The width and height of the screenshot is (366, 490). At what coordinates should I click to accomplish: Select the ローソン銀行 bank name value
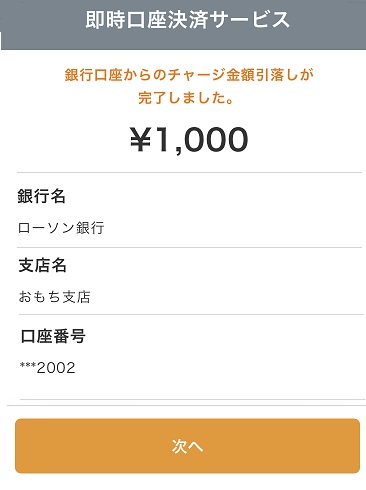(61, 228)
